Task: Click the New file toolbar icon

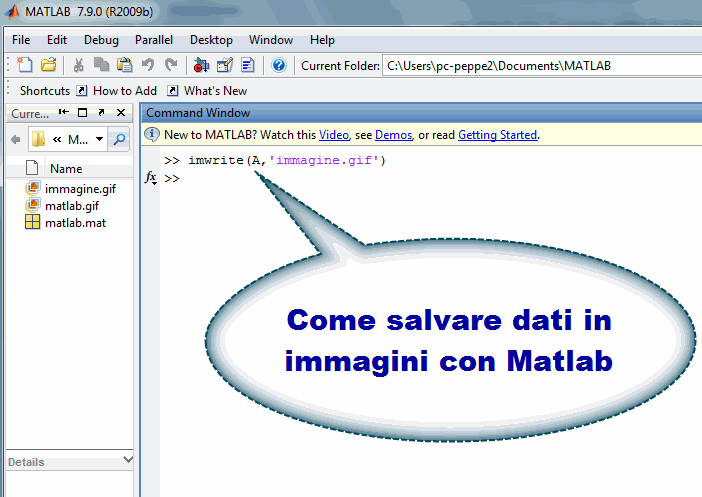Action: 25,65
